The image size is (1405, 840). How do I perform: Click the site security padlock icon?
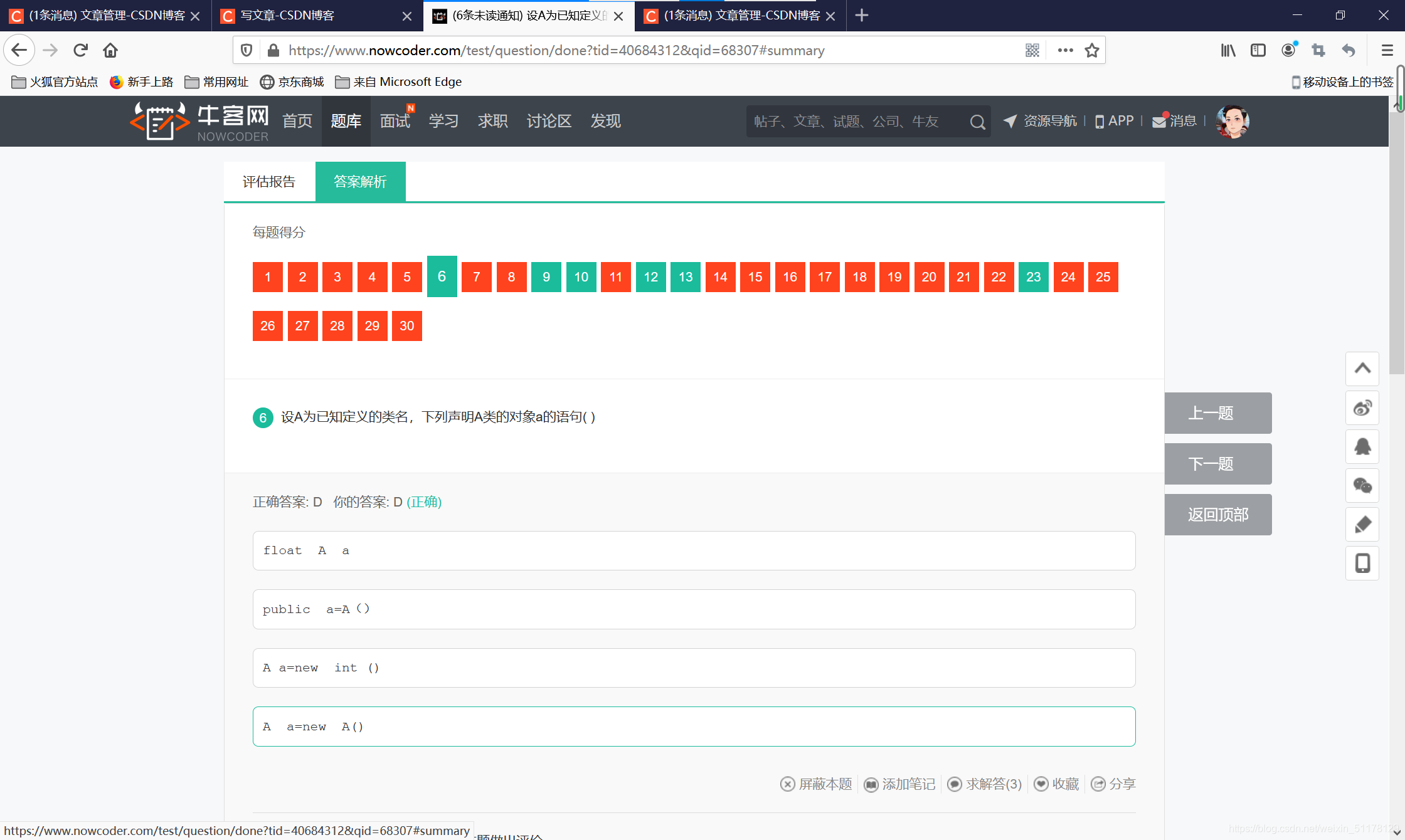click(x=273, y=50)
